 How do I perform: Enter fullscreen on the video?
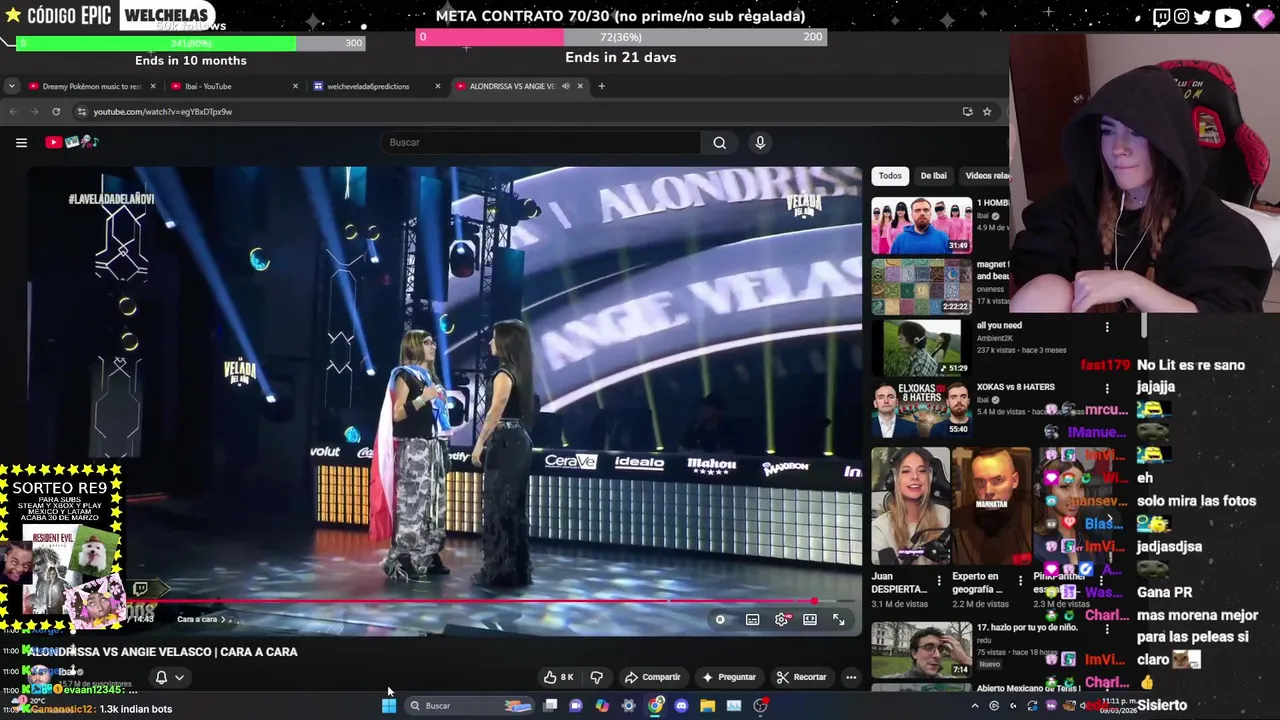coord(838,620)
